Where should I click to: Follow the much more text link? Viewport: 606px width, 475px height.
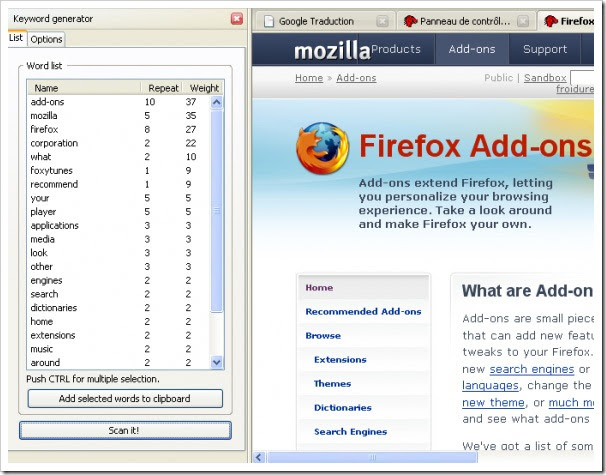point(571,403)
